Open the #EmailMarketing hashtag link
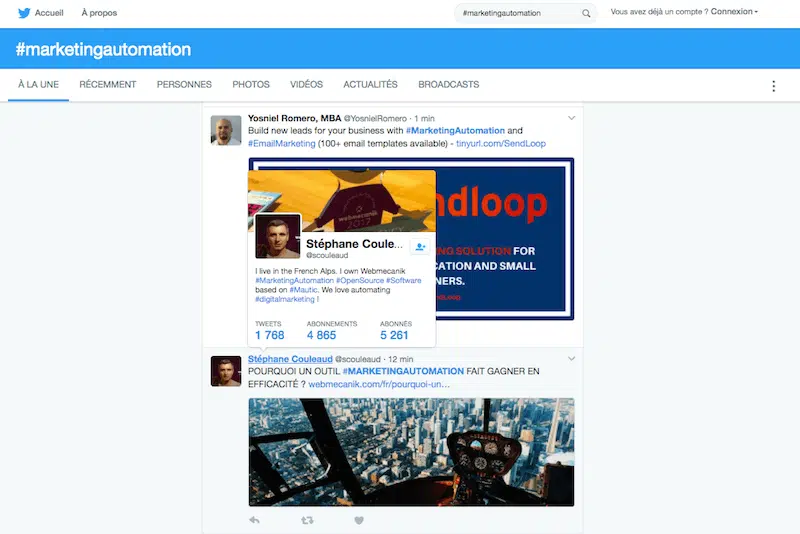800x534 pixels. point(282,143)
